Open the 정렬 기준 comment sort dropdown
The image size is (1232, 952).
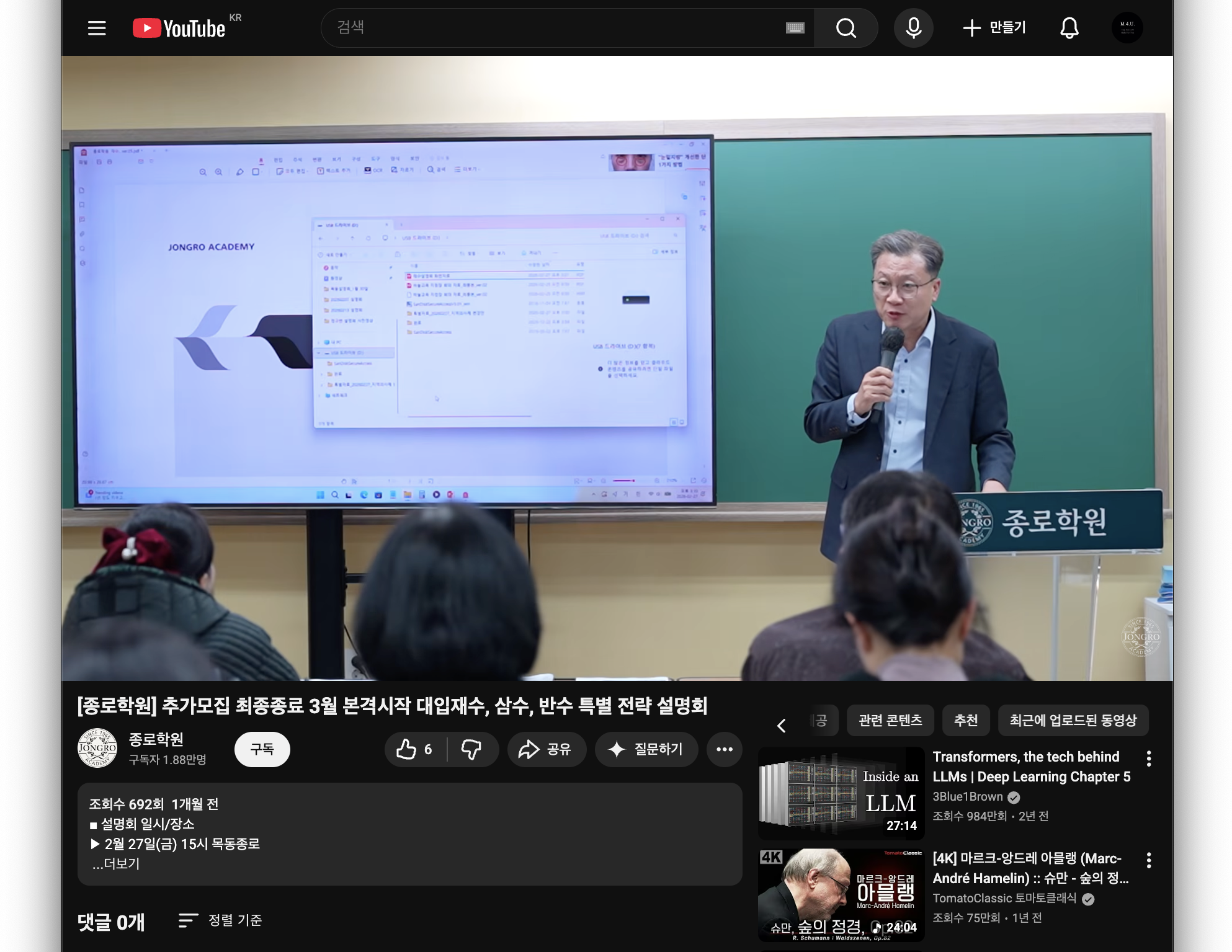[x=220, y=920]
